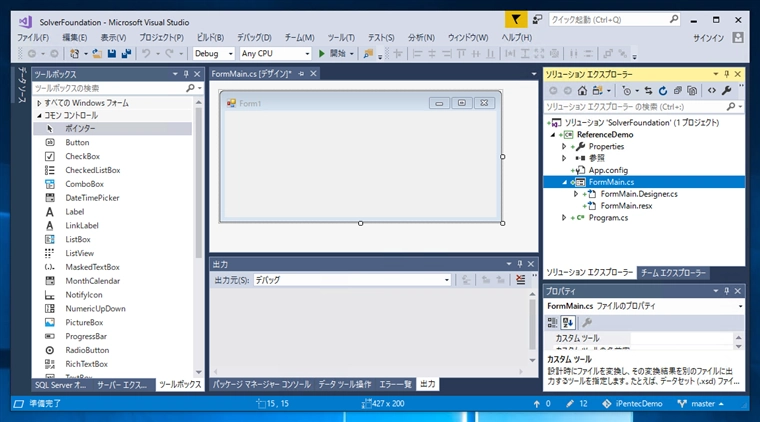Open the Tools menu

pos(341,37)
